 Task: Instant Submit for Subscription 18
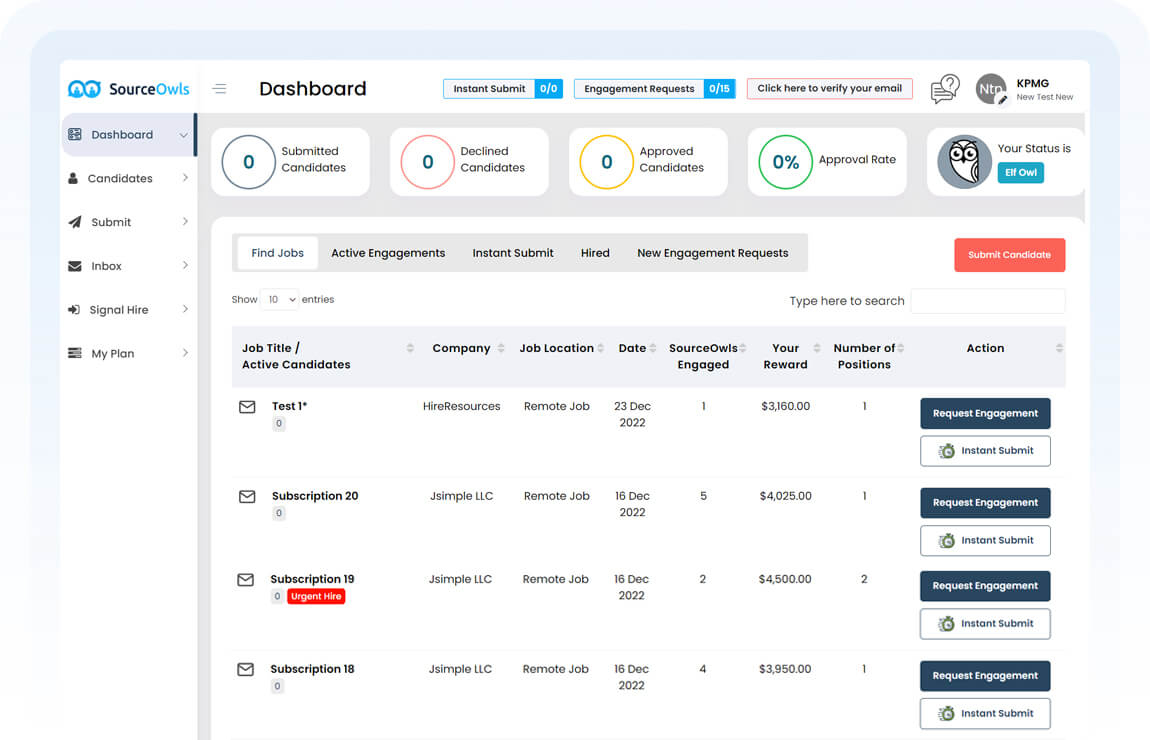[985, 714]
